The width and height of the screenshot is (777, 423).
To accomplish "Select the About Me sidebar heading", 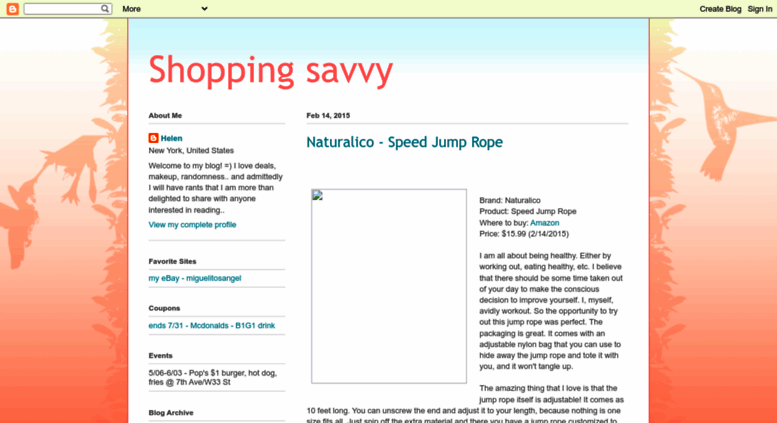I will click(165, 115).
